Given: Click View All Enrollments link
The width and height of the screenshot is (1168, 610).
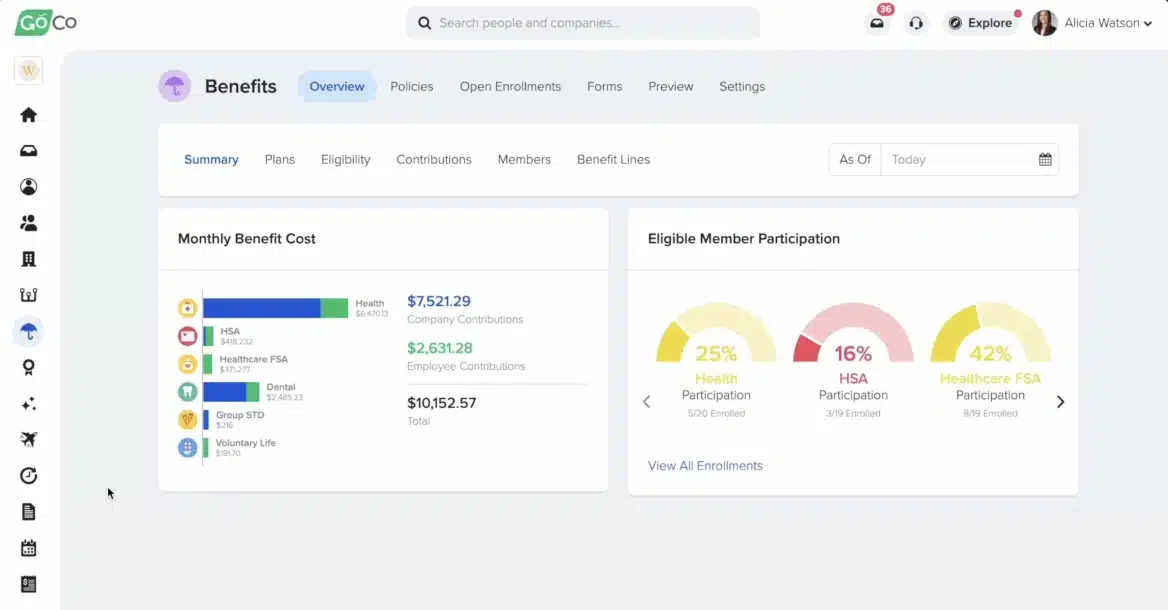Looking at the screenshot, I should [705, 466].
